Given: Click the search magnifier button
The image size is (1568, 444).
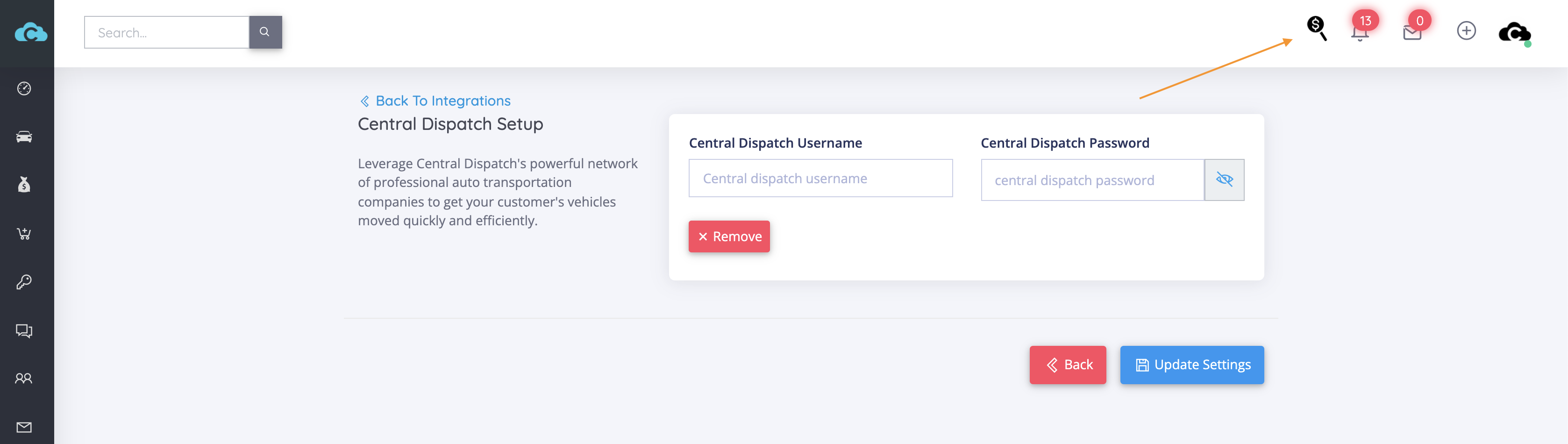Looking at the screenshot, I should [x=265, y=32].
